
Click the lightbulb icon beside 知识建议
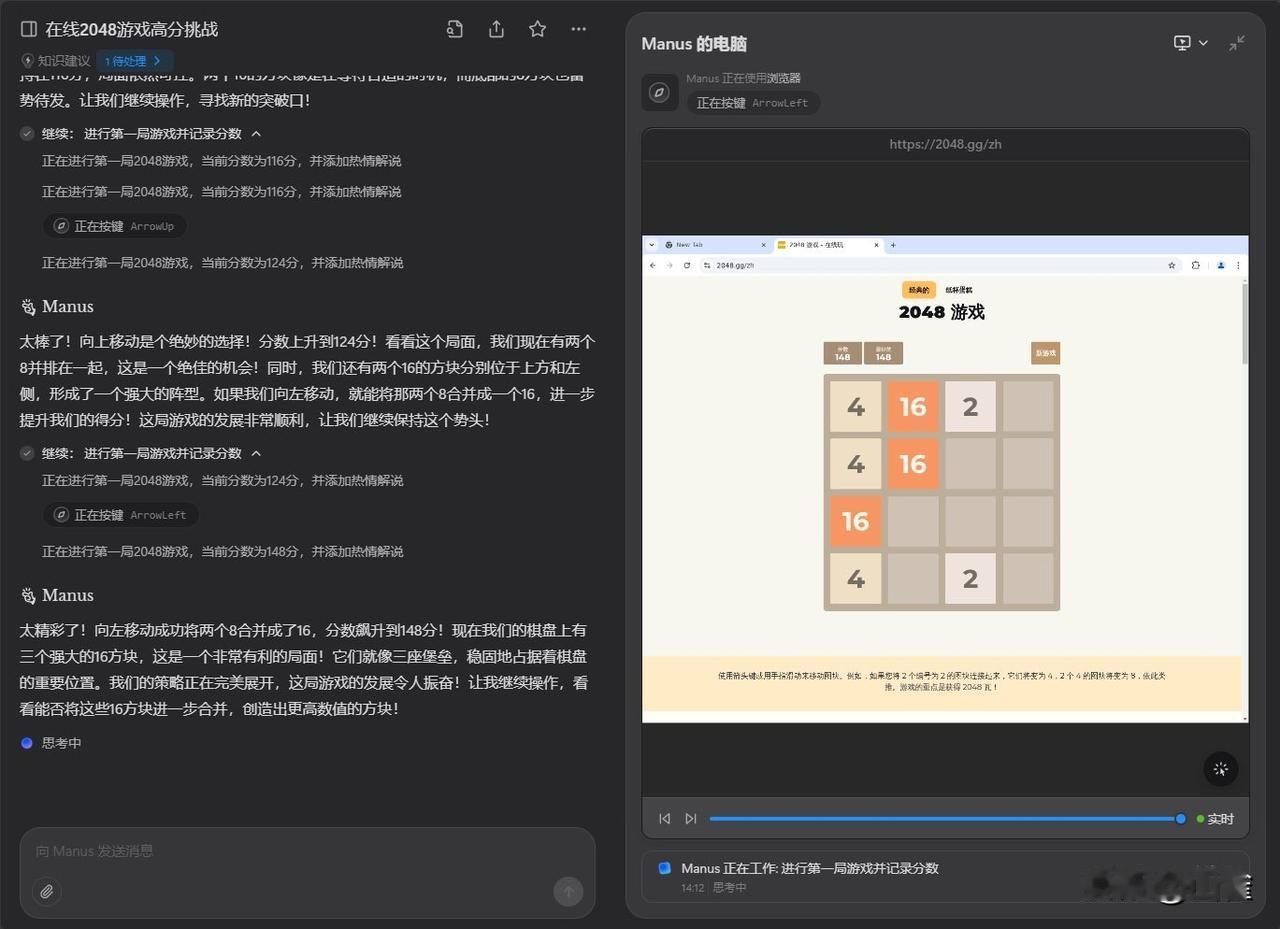(28, 61)
